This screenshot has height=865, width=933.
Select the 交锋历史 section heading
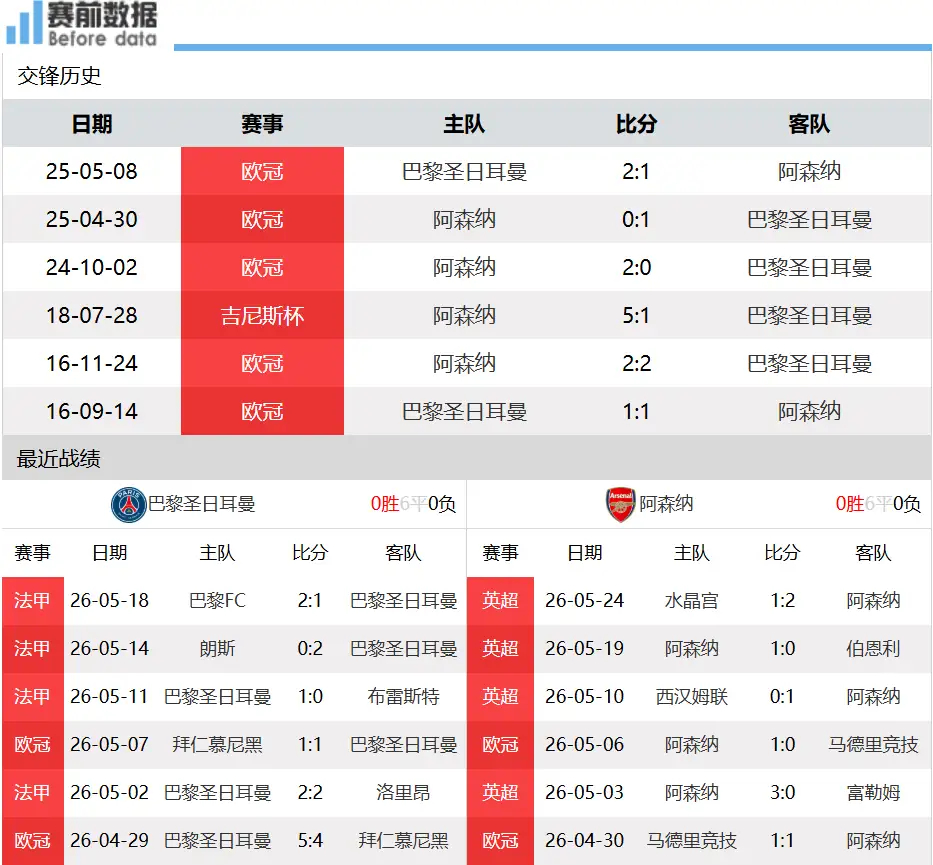(x=59, y=76)
